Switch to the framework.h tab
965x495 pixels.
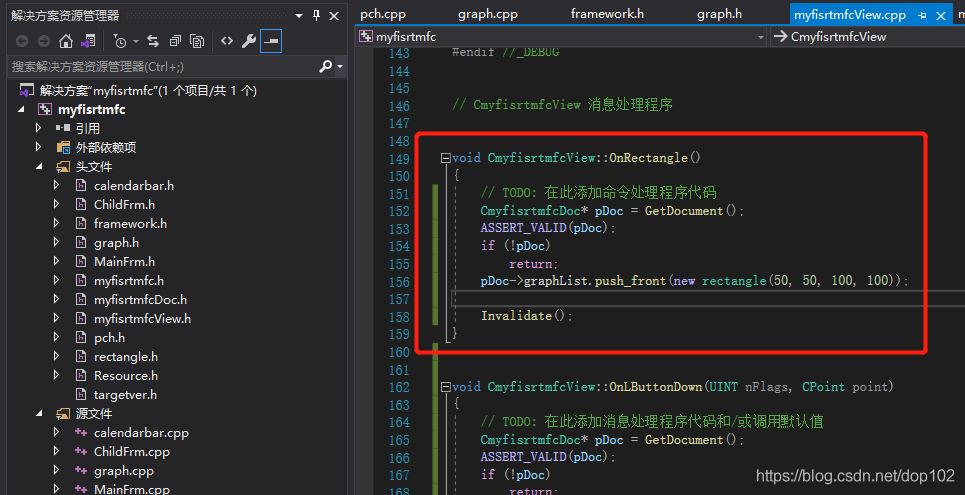point(607,14)
